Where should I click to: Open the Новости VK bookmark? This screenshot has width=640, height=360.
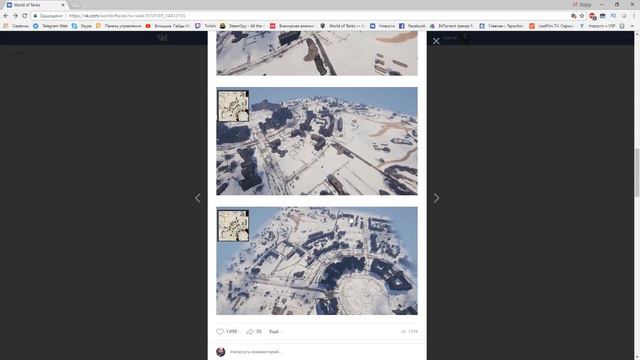coord(382,26)
